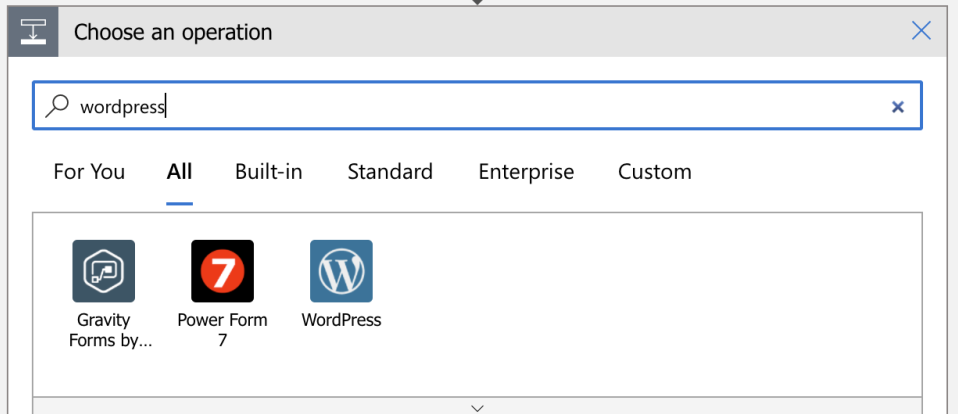Expand connector list with chevron
The width and height of the screenshot is (958, 414).
coord(478,407)
